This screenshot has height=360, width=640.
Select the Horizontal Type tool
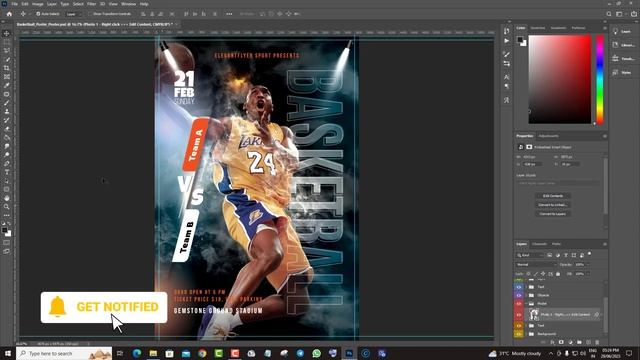(x=7, y=172)
